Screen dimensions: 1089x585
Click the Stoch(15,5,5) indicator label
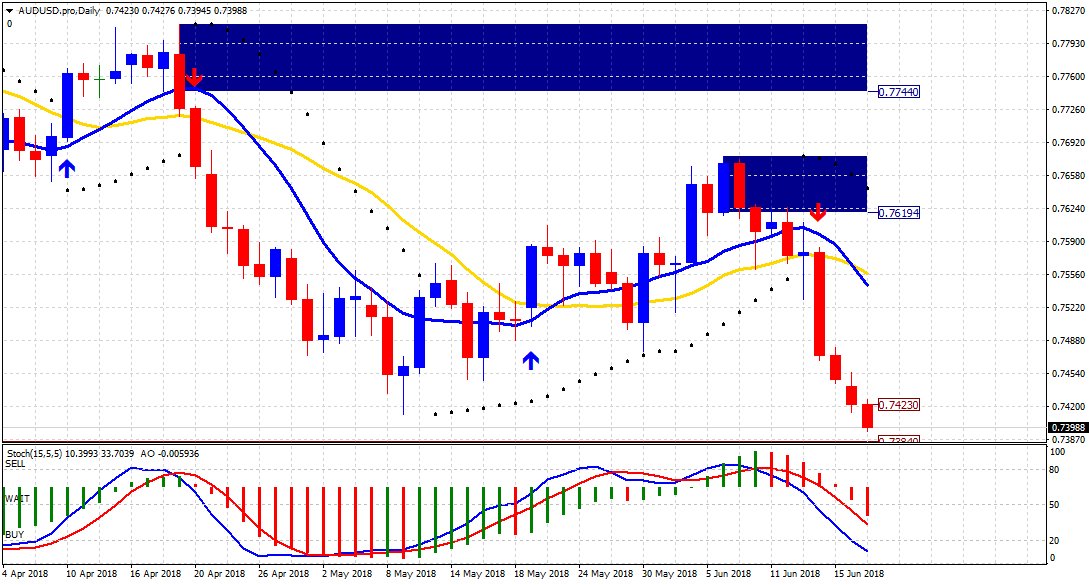click(x=34, y=454)
